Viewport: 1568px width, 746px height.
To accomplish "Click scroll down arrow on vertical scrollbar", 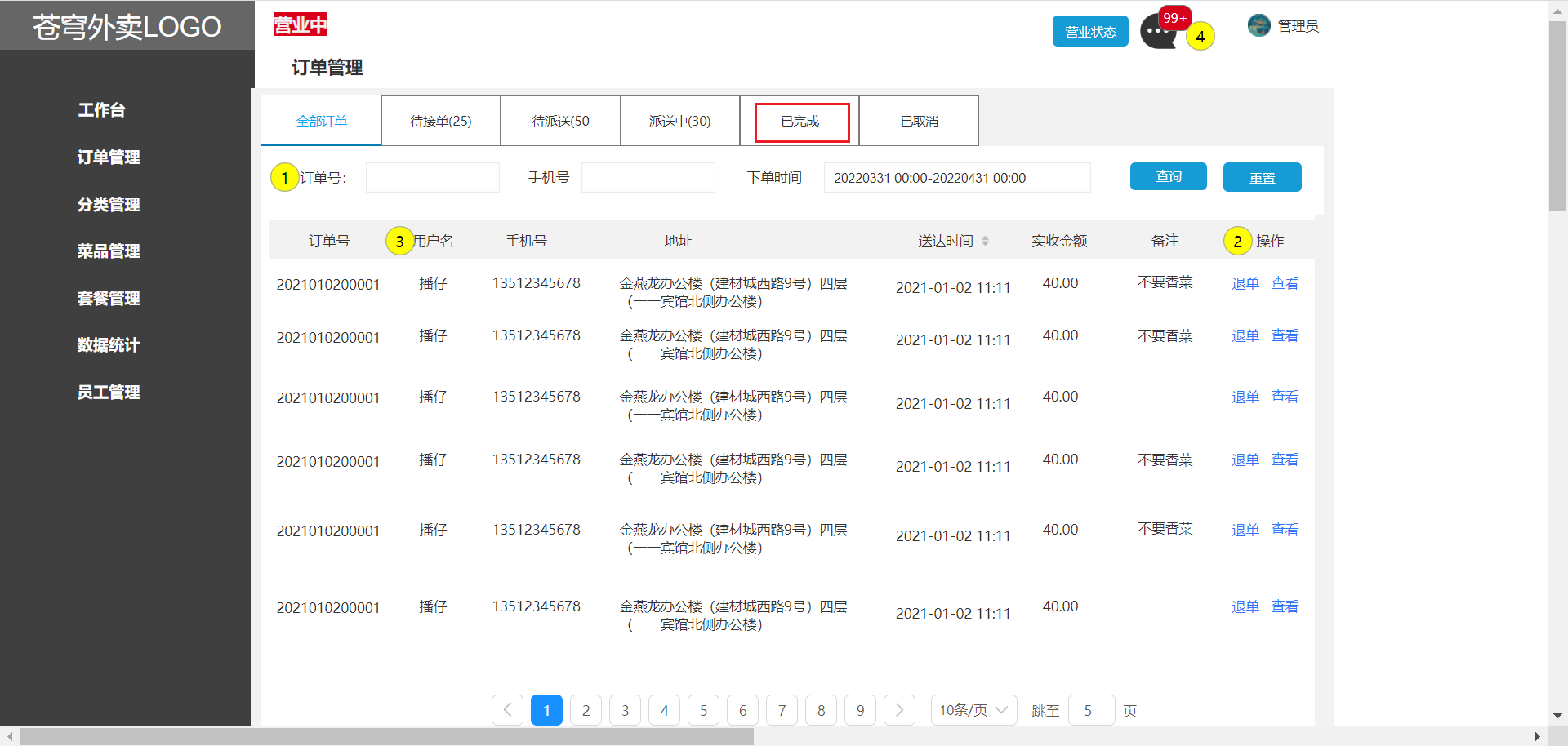I will (x=1557, y=716).
